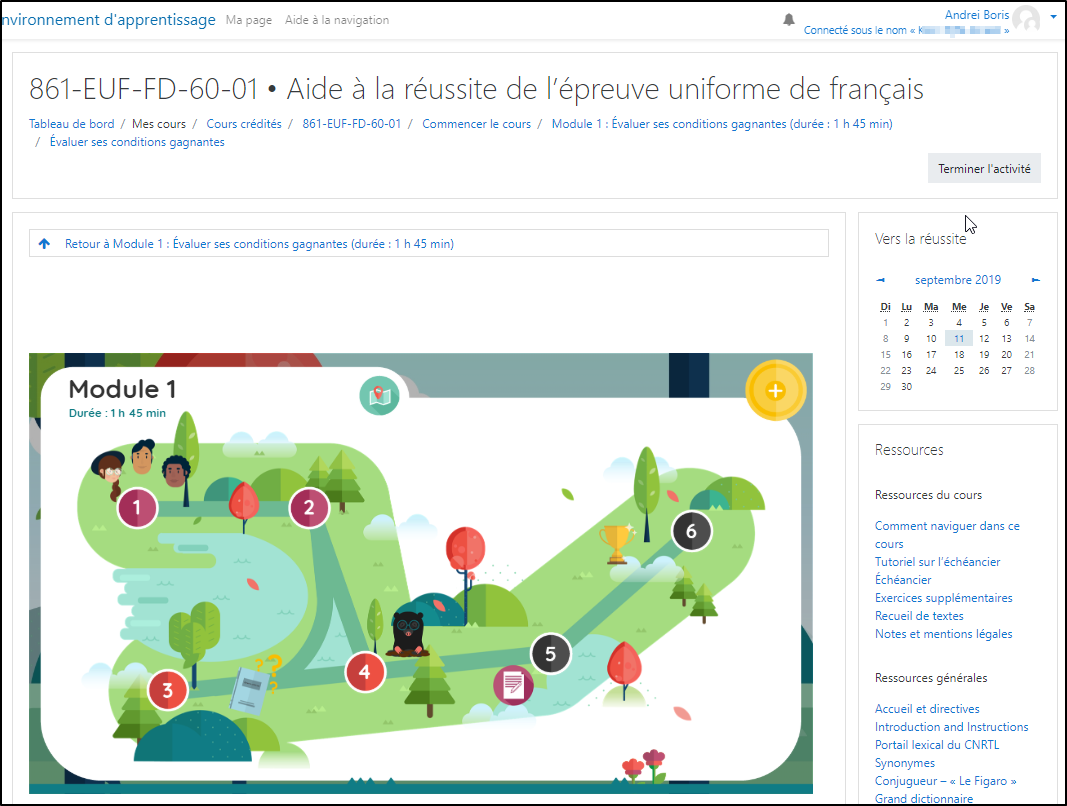The width and height of the screenshot is (1067, 806).
Task: Go to previous month in calendar
Action: (x=880, y=281)
